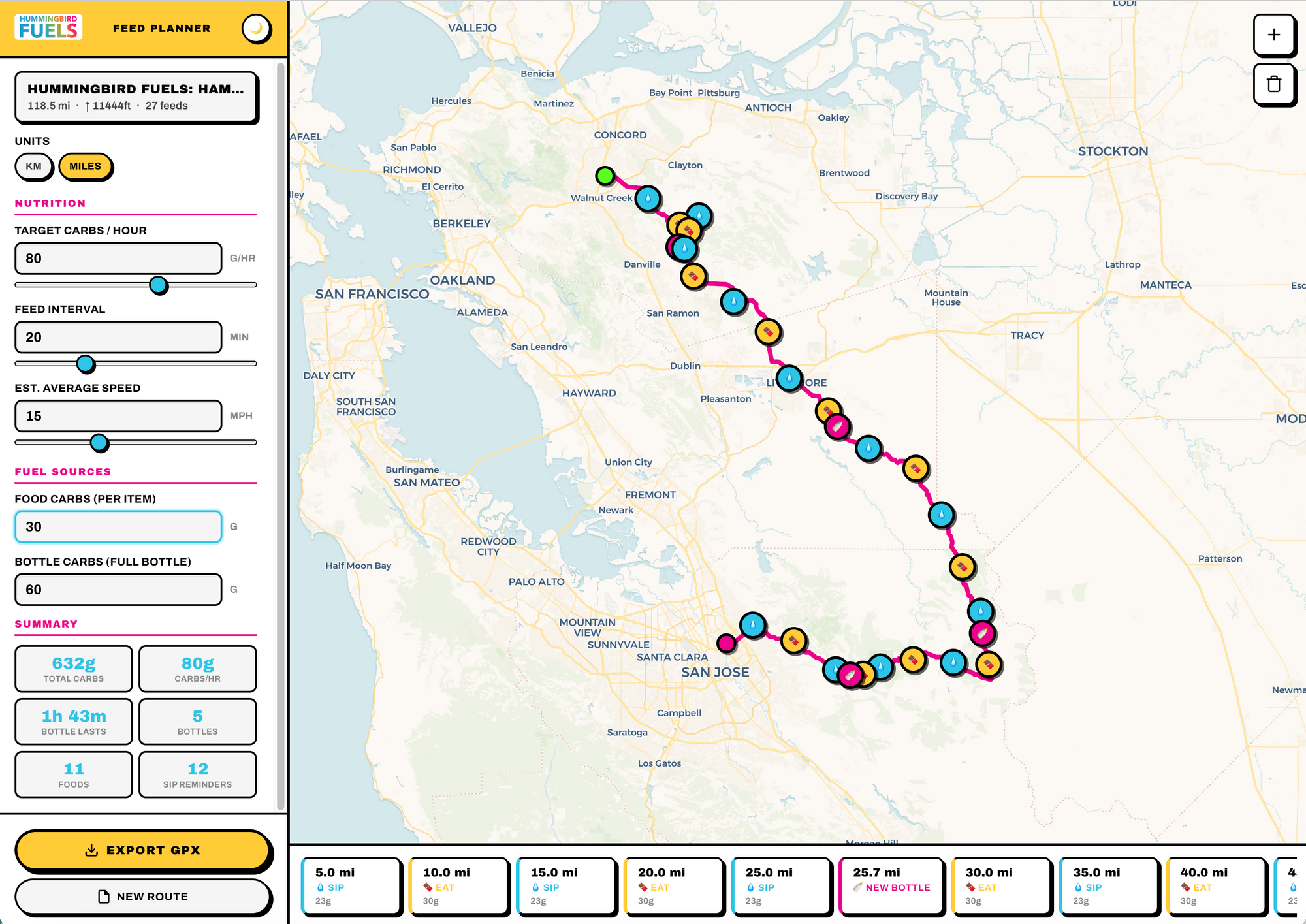Image resolution: width=1306 pixels, height=924 pixels.
Task: Click the pink finish marker near San Jose
Action: [x=726, y=643]
